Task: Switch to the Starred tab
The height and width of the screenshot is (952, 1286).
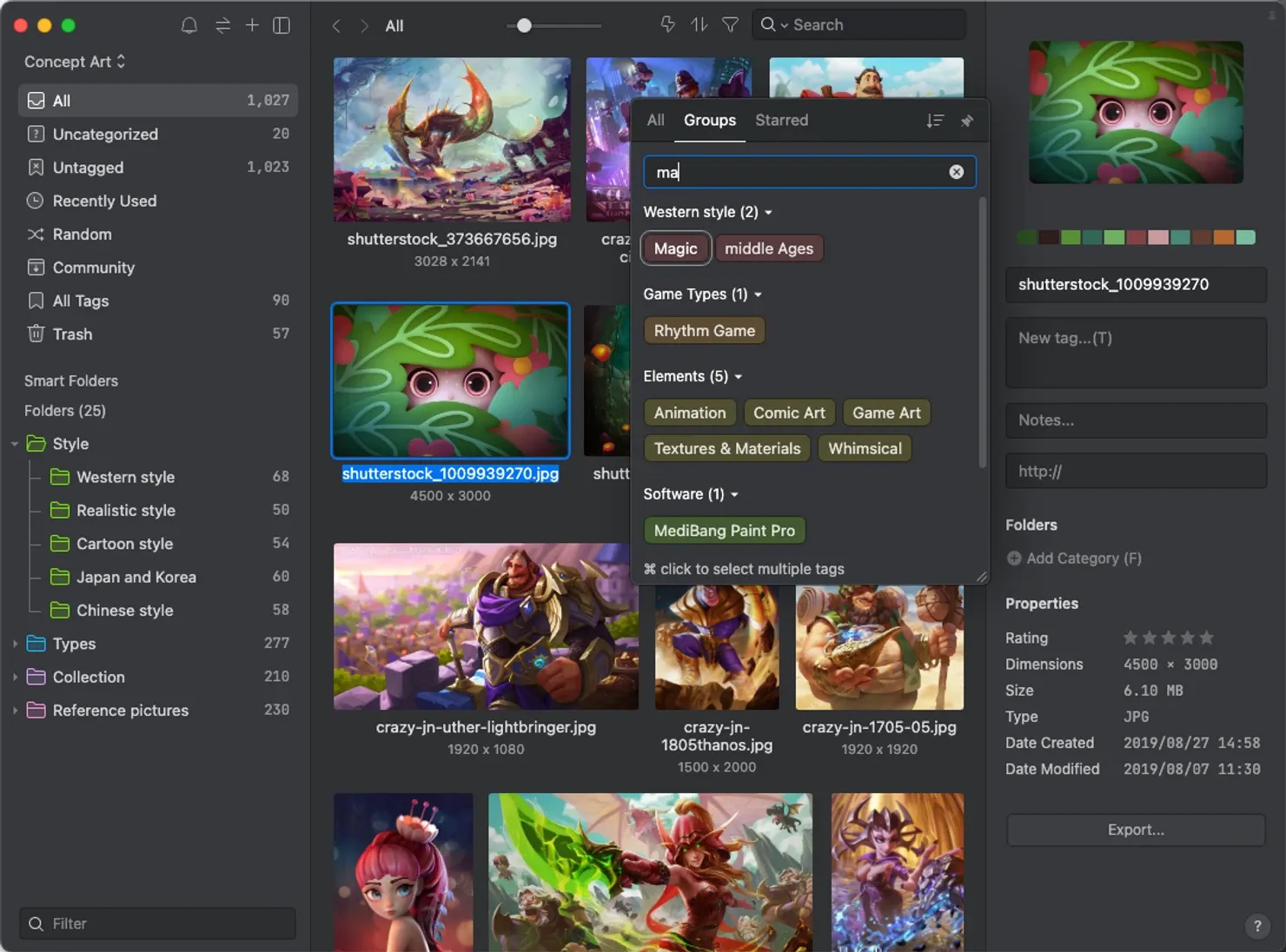Action: pyautogui.click(x=781, y=120)
